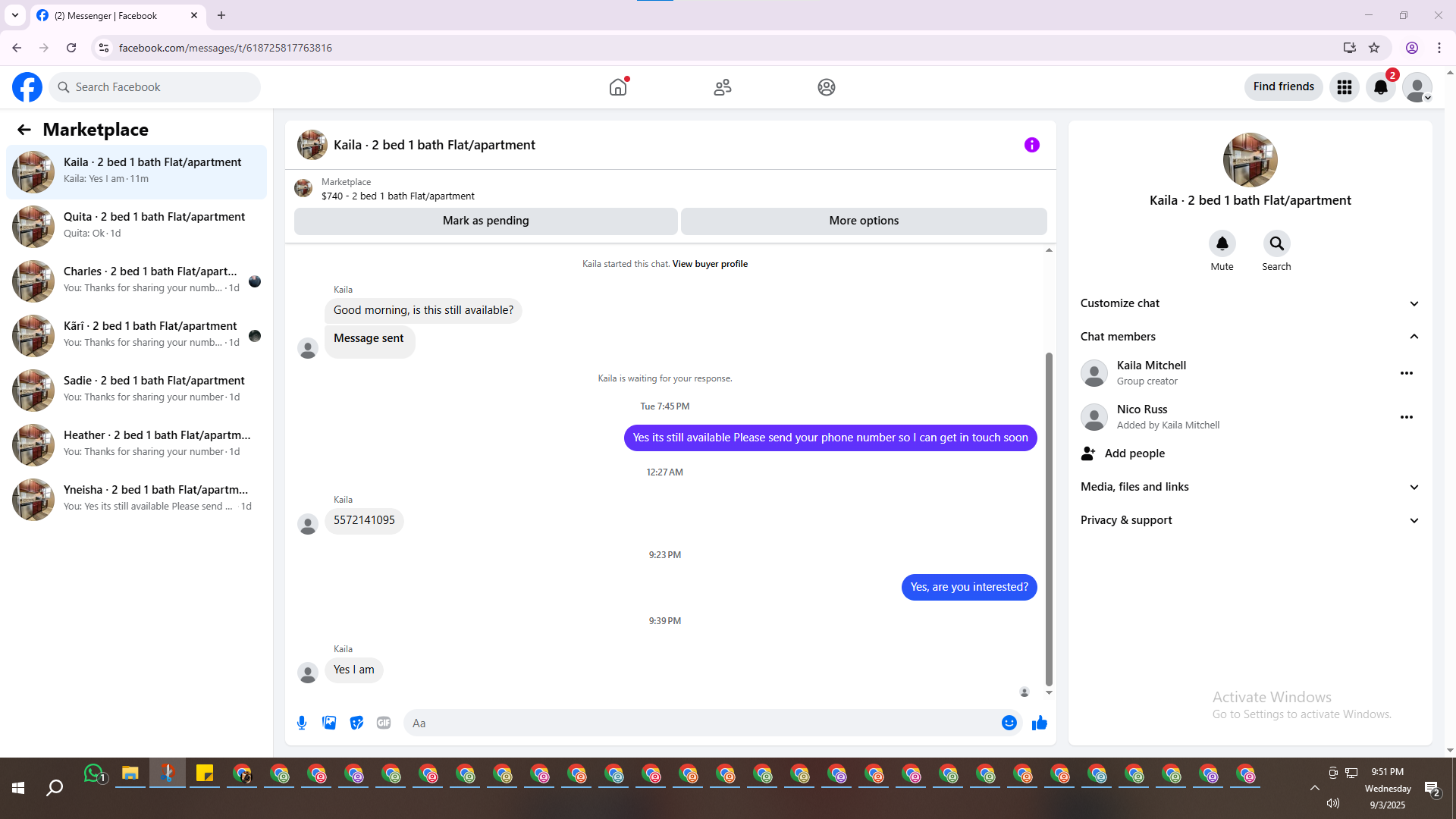Screen dimensions: 1456x819
Task: Open the chat with Quita
Action: coord(136,227)
